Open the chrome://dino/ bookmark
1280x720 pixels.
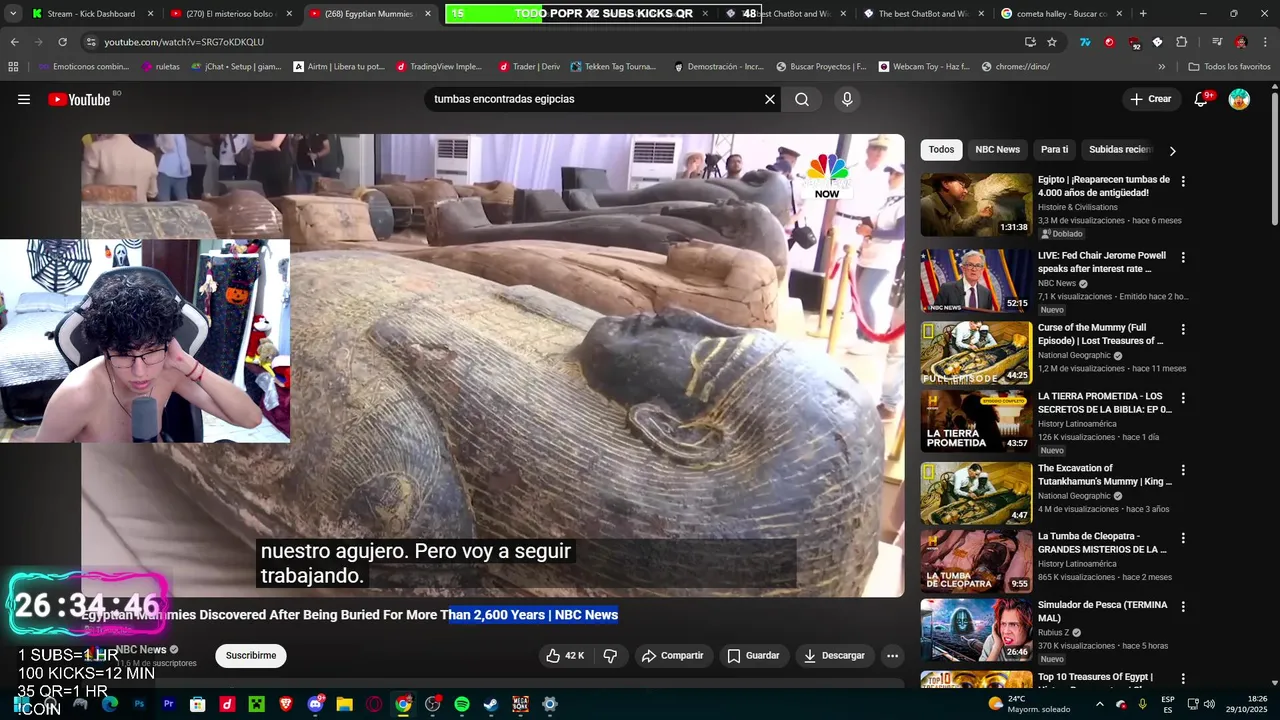1015,67
